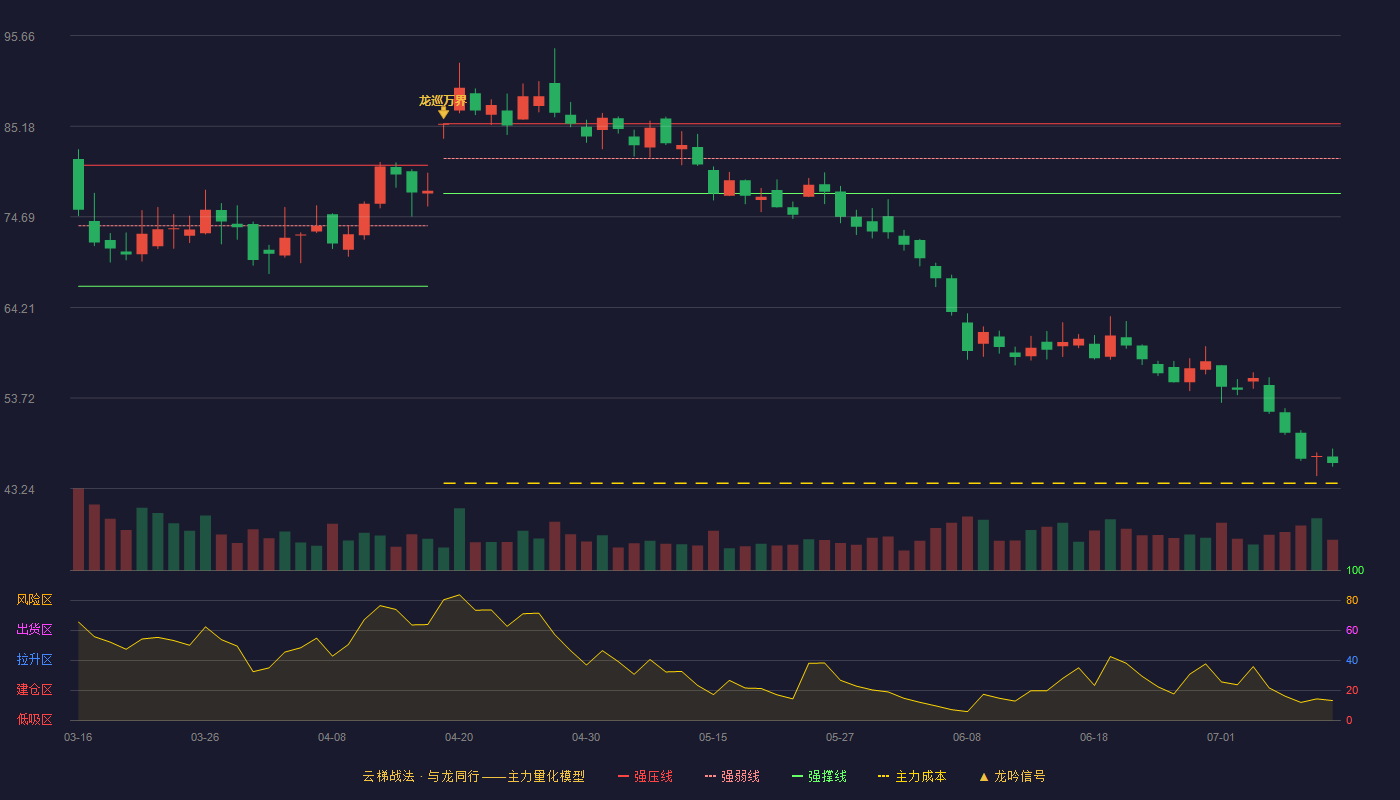Select the 出货区 zone label

[34, 630]
